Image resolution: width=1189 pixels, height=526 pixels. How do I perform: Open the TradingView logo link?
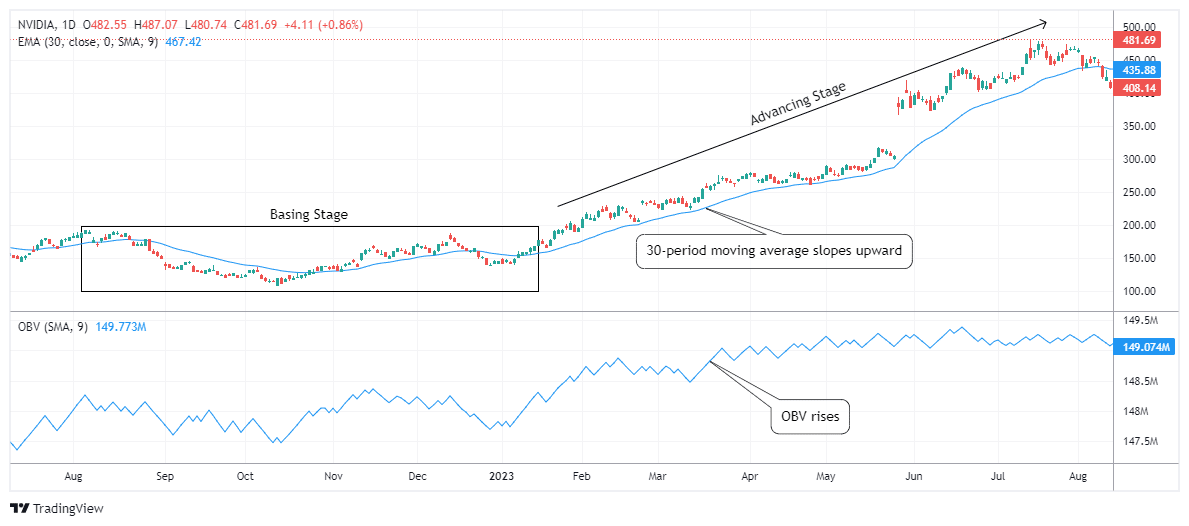(x=57, y=509)
